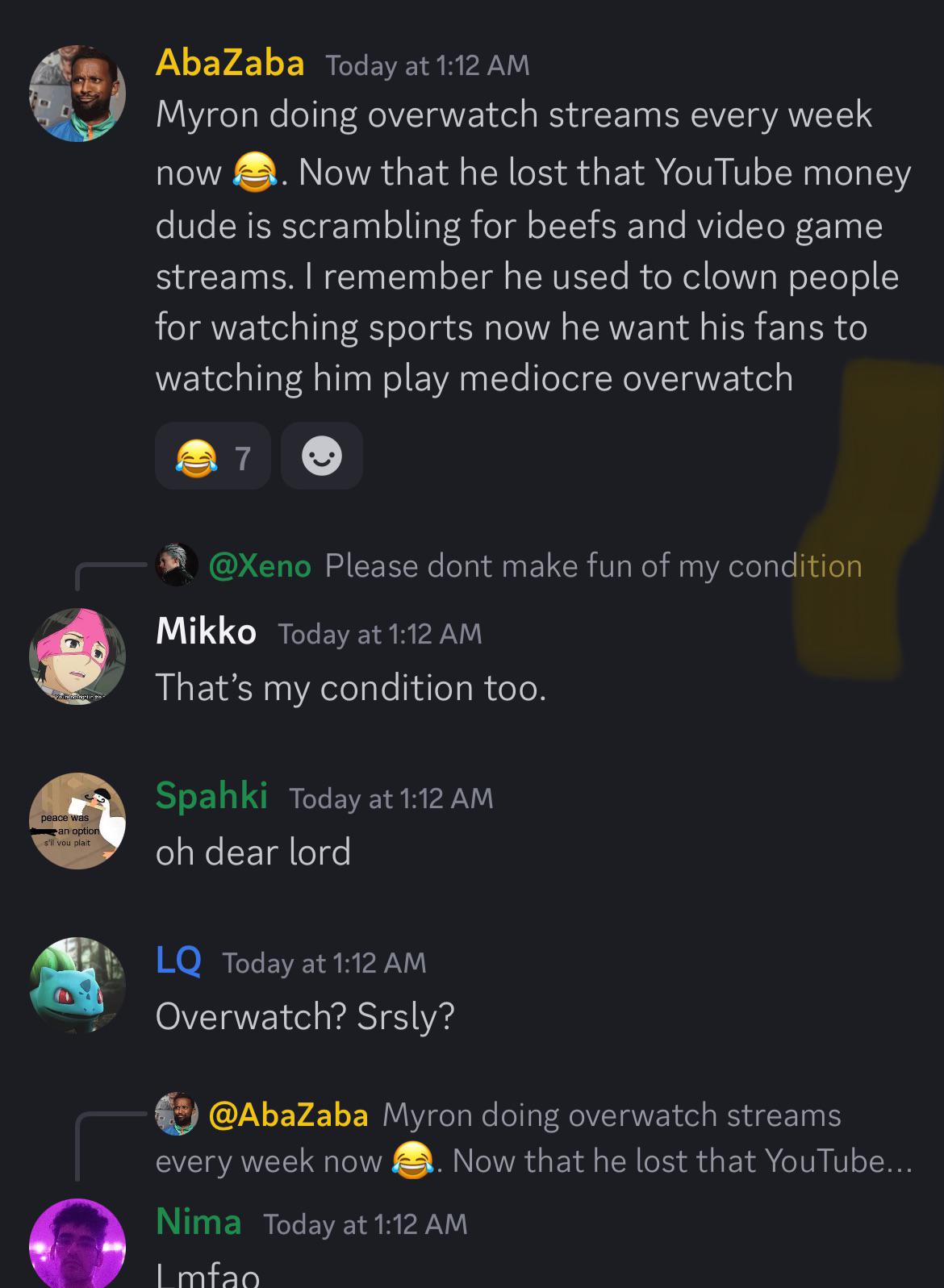Select the message "Overwatch? Srsly?"
Screen dimensions: 944x1288
click(305, 1016)
